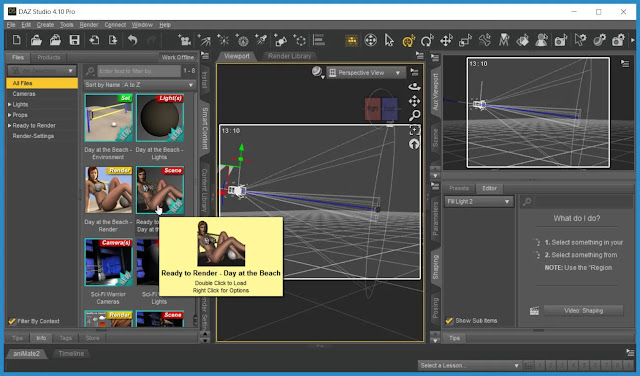
Task: Expand the toolbar overflow arrow
Action: tap(633, 40)
